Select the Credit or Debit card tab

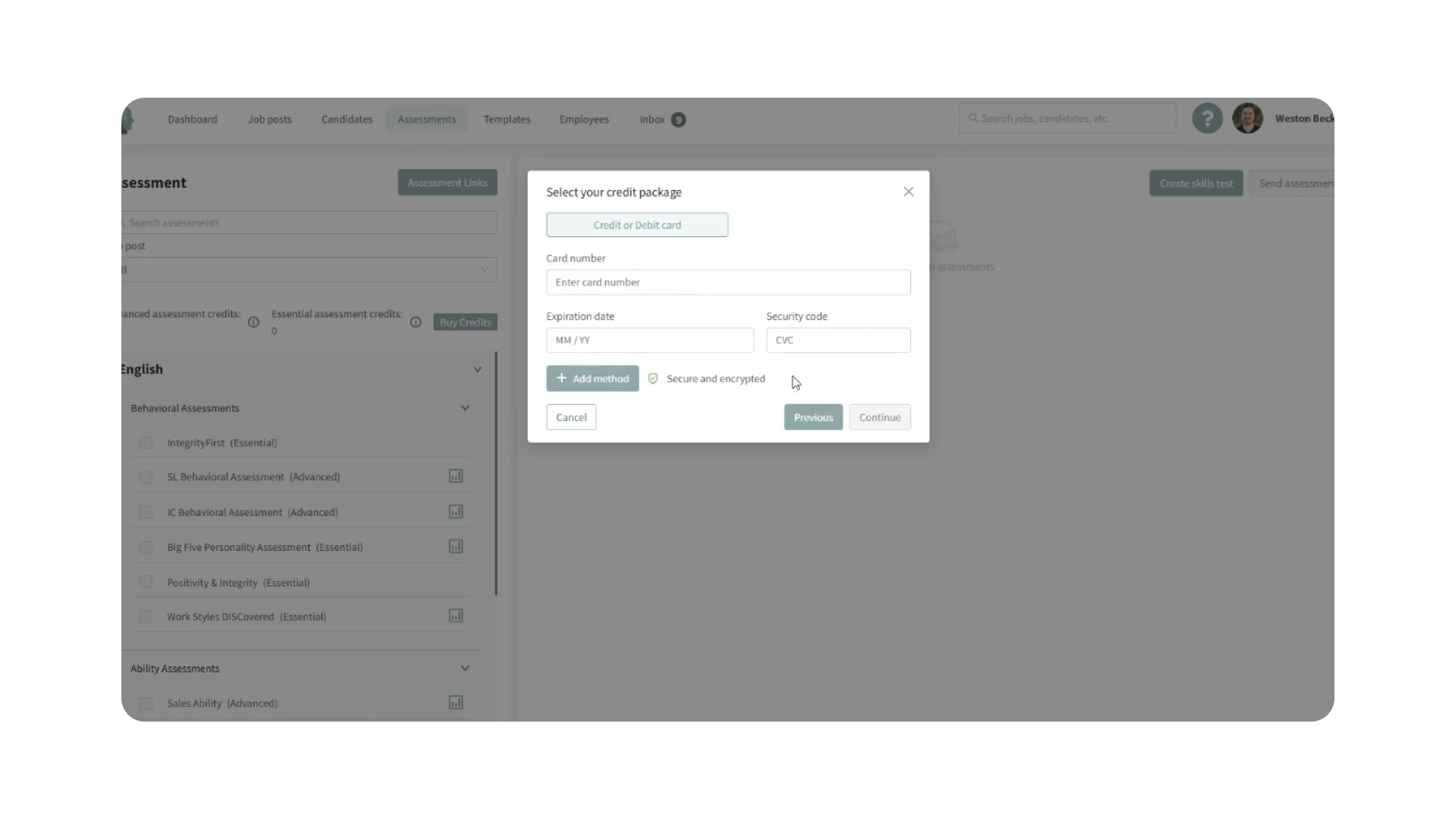click(x=637, y=225)
